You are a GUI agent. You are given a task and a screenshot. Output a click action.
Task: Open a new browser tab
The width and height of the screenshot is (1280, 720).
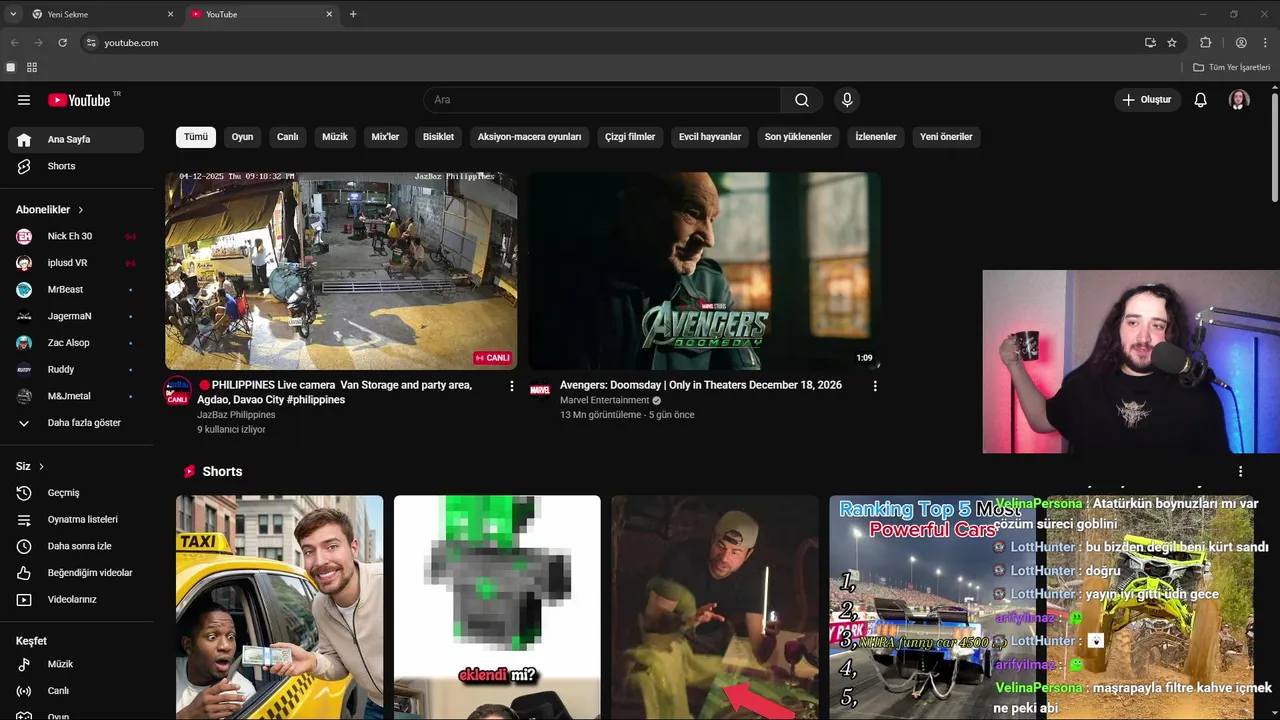[353, 15]
